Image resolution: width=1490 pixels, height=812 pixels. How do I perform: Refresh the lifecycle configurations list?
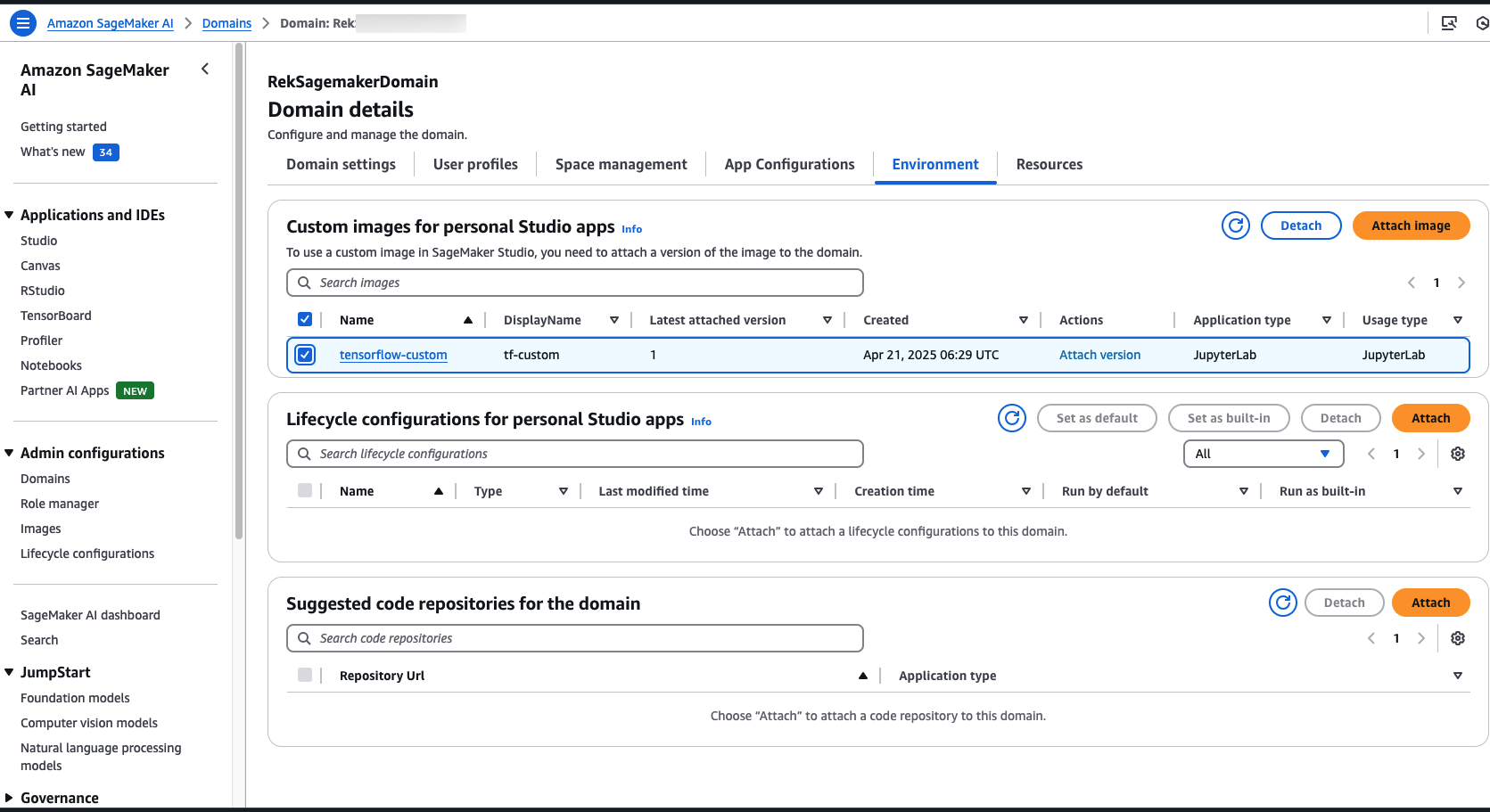pos(1012,418)
